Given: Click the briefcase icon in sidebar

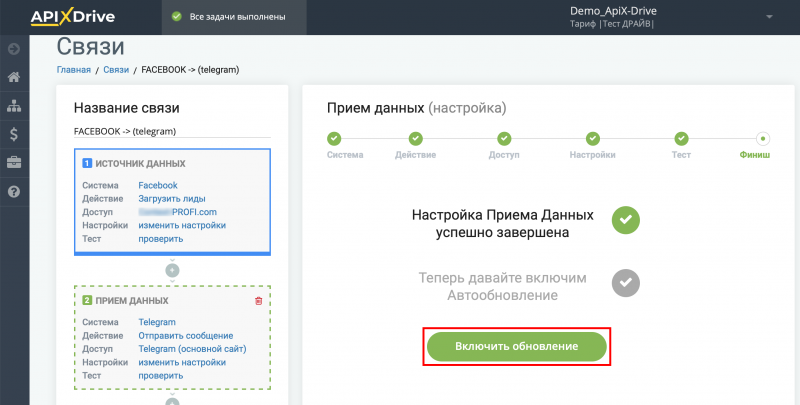Looking at the screenshot, I should click(x=14, y=162).
